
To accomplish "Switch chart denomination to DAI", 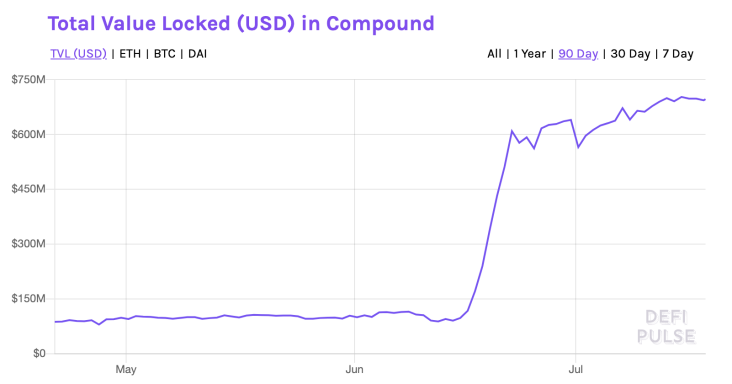I will 197,54.
